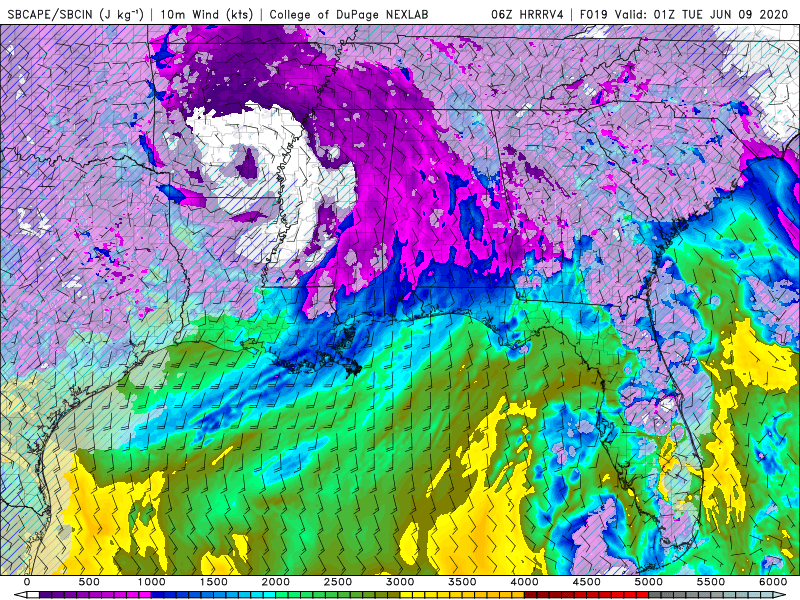This screenshot has height=600, width=800.
Task: Click the 3500 label on the color scale
Action: pyautogui.click(x=462, y=582)
